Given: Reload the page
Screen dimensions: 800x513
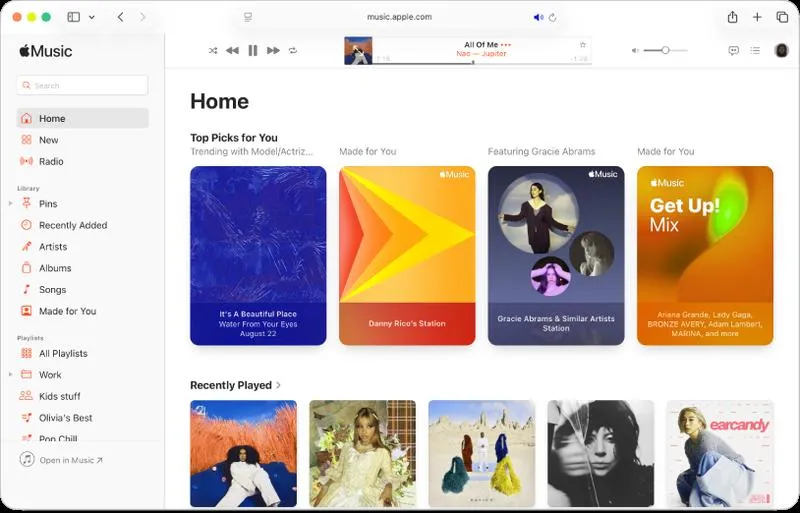Looking at the screenshot, I should (553, 17).
